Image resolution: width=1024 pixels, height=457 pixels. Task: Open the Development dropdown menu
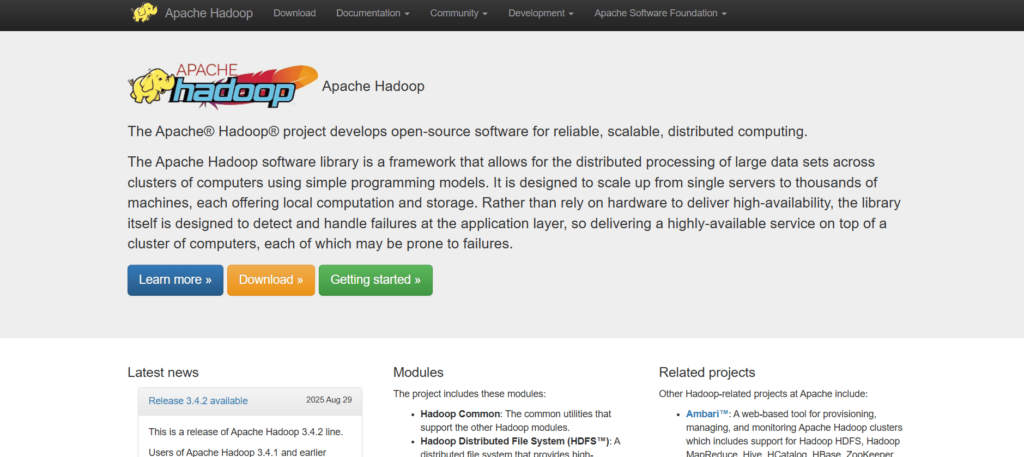541,13
